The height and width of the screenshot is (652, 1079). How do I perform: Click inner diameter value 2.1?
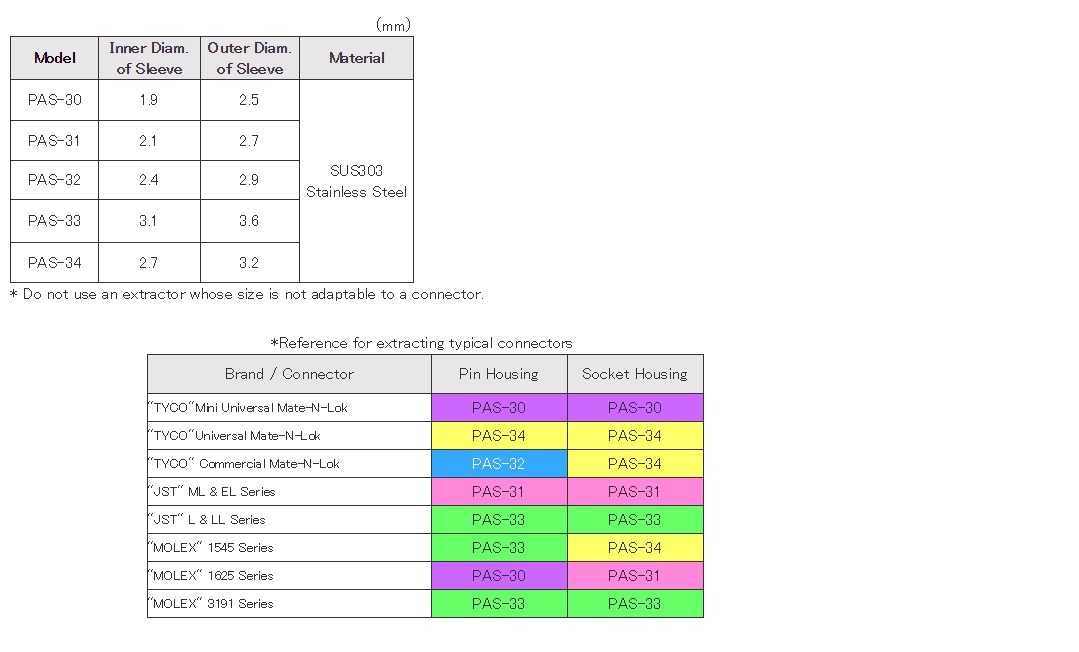(149, 141)
